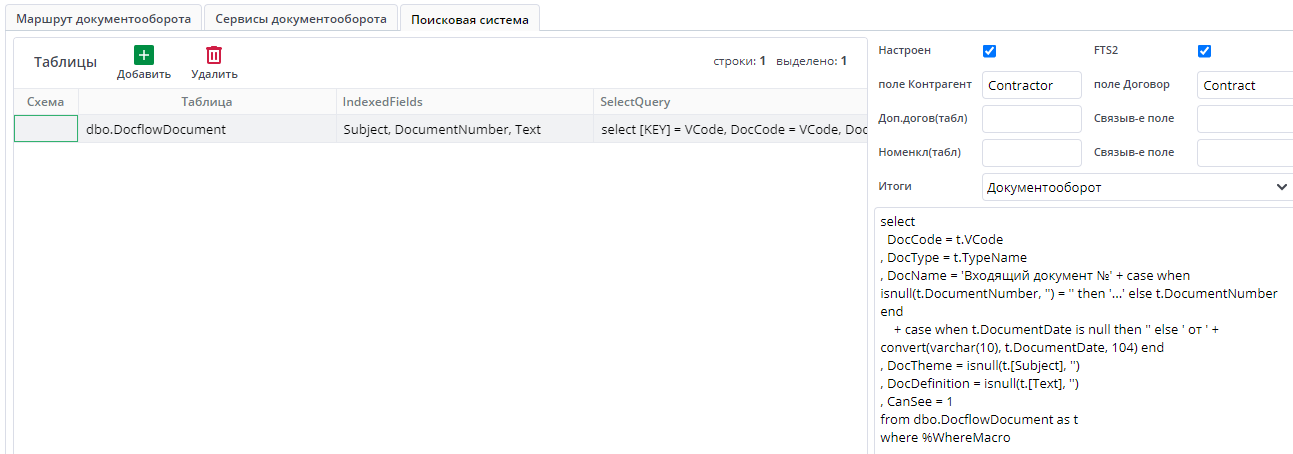
Task: Click the ', CanSee = 1' line
Action: [916, 402]
